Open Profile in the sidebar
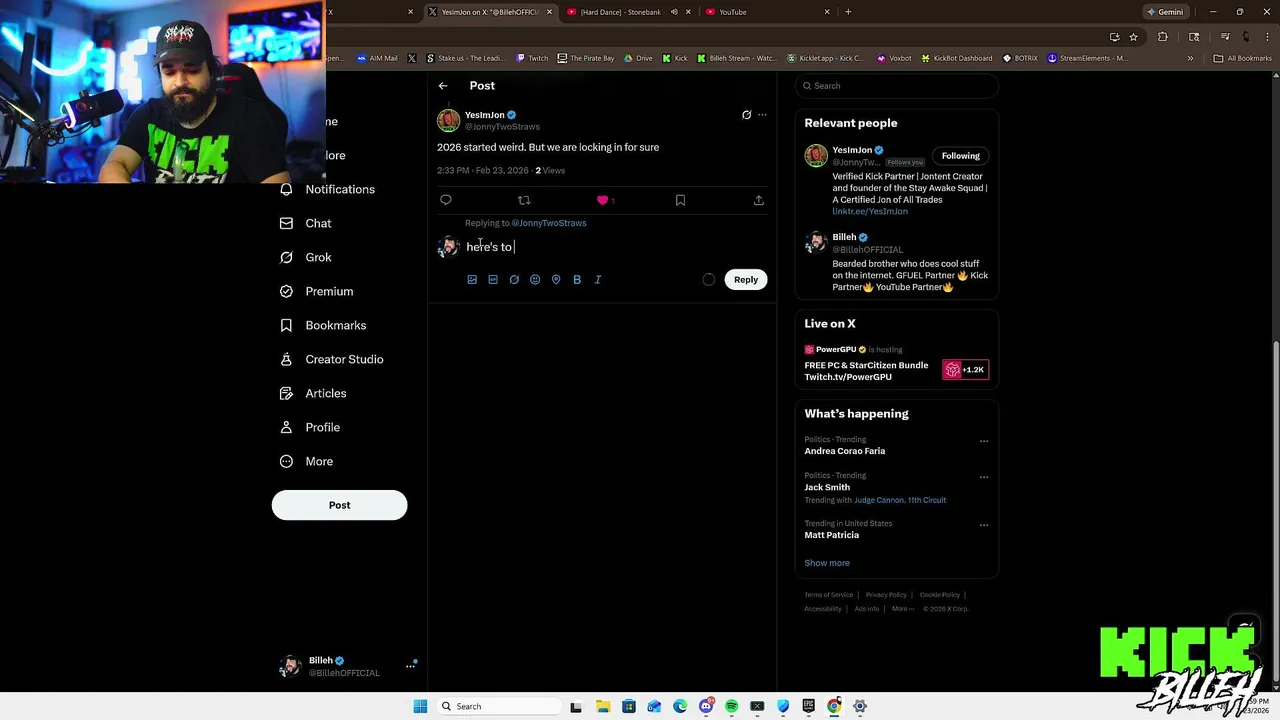This screenshot has width=1280, height=720. pyautogui.click(x=310, y=427)
